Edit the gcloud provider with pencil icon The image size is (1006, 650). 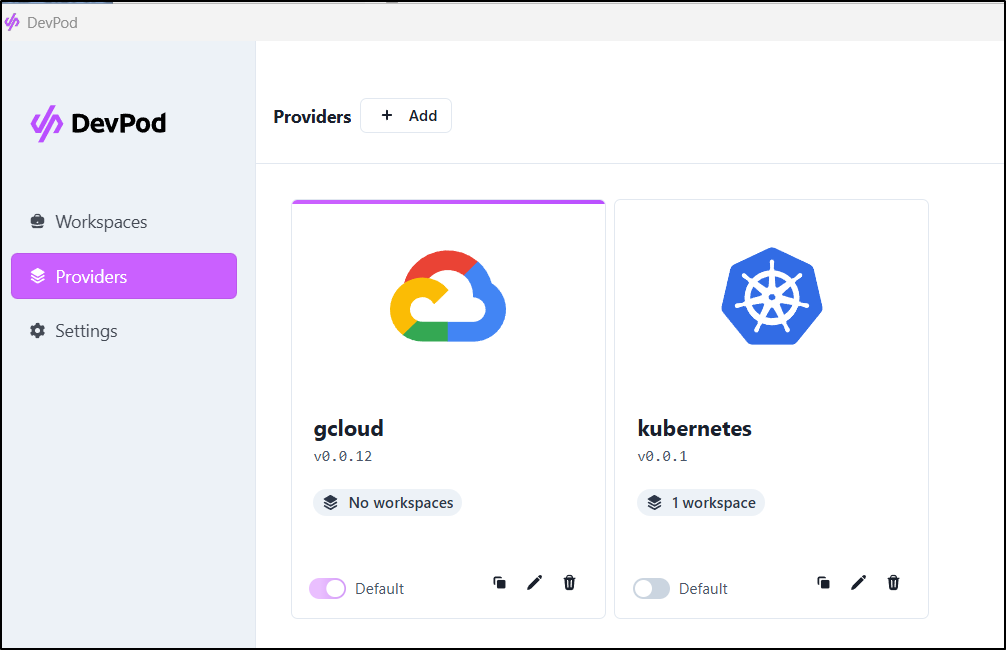tap(534, 583)
